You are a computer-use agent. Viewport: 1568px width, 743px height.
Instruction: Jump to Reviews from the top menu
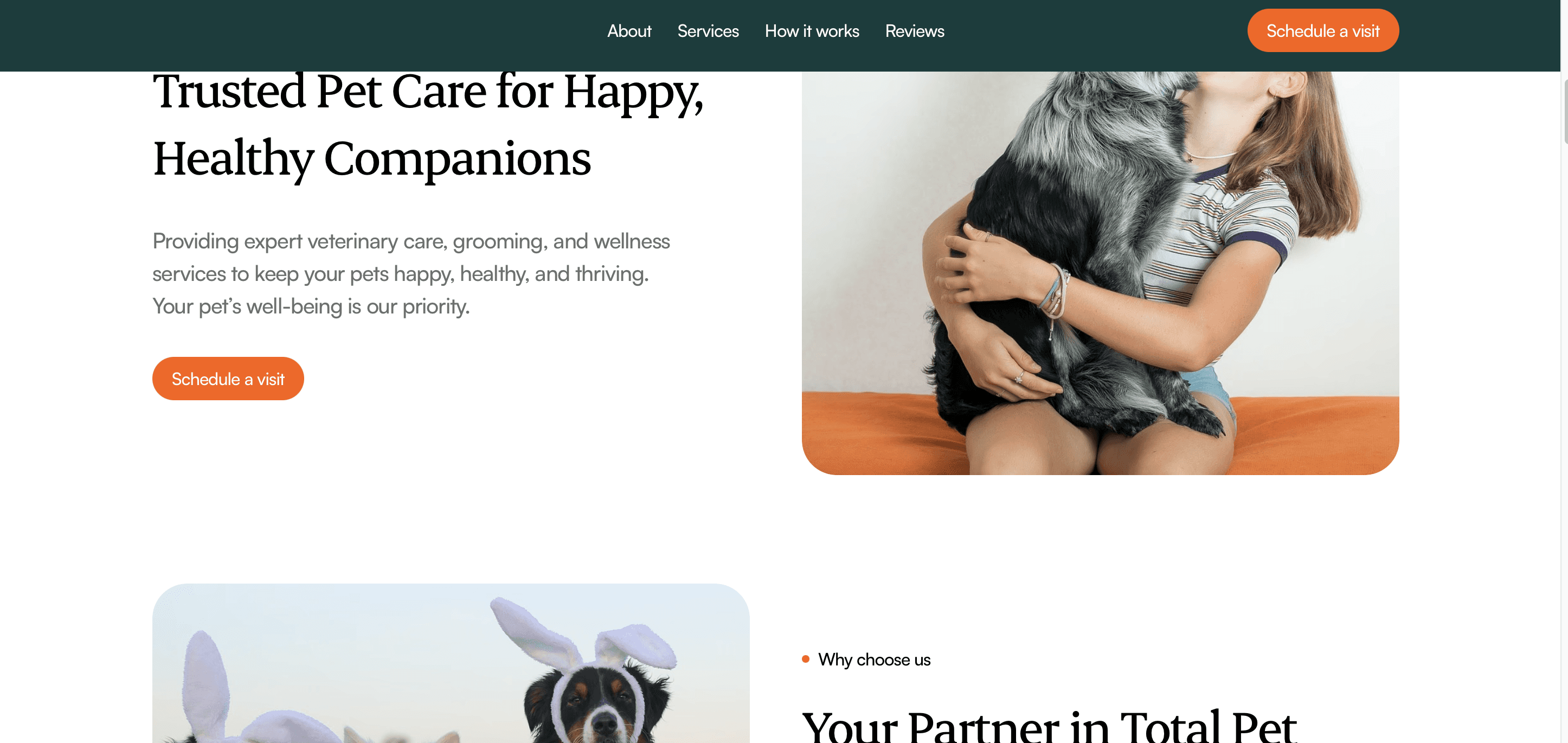point(914,31)
